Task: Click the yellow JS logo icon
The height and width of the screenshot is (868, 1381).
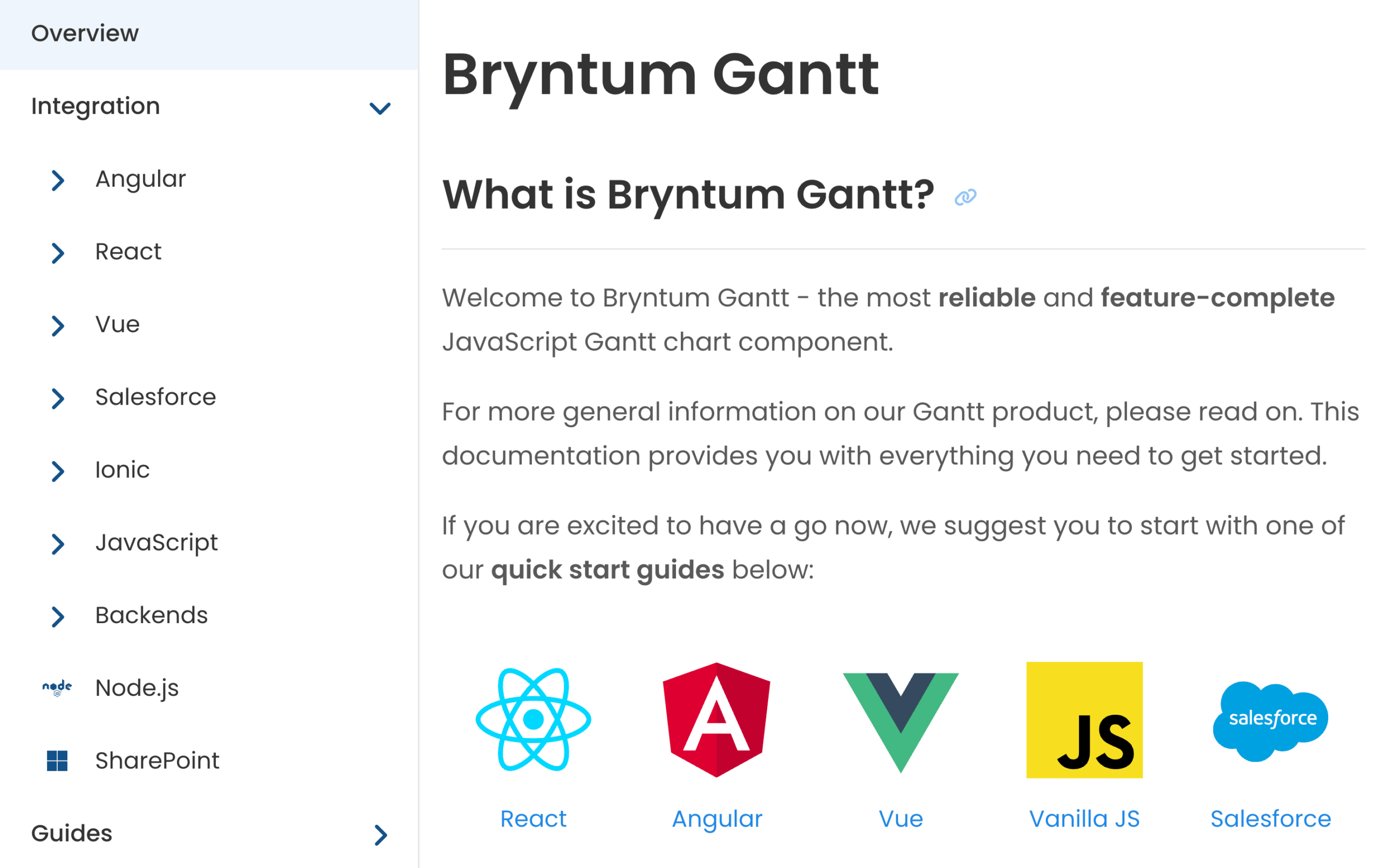Action: [x=1084, y=720]
